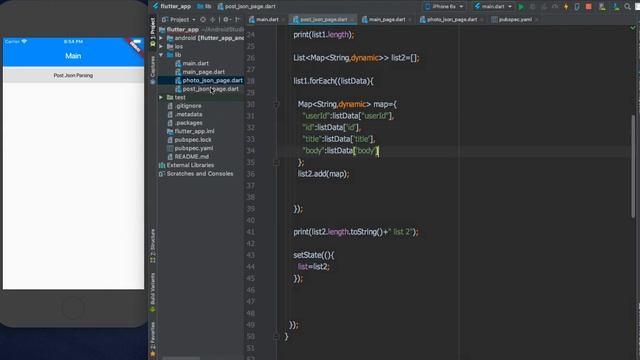Close the main.dart editor tab
640x360 pixels.
283,20
